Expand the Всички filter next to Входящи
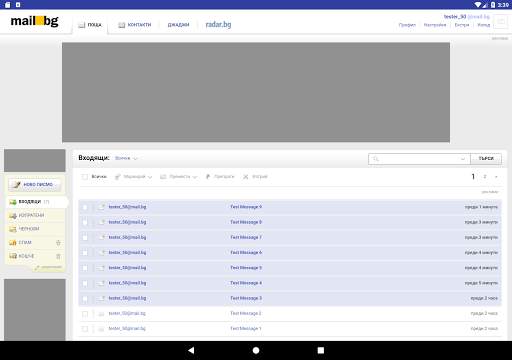The width and height of the screenshot is (512, 360). (x=126, y=158)
